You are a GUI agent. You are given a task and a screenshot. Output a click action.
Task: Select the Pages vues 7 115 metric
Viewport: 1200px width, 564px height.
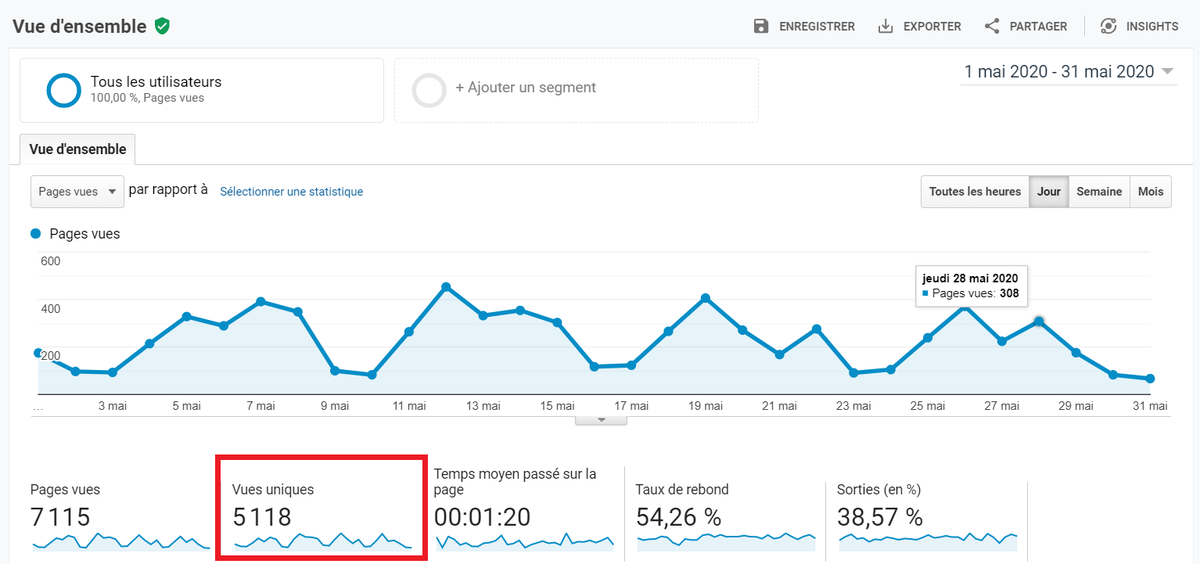click(x=120, y=516)
